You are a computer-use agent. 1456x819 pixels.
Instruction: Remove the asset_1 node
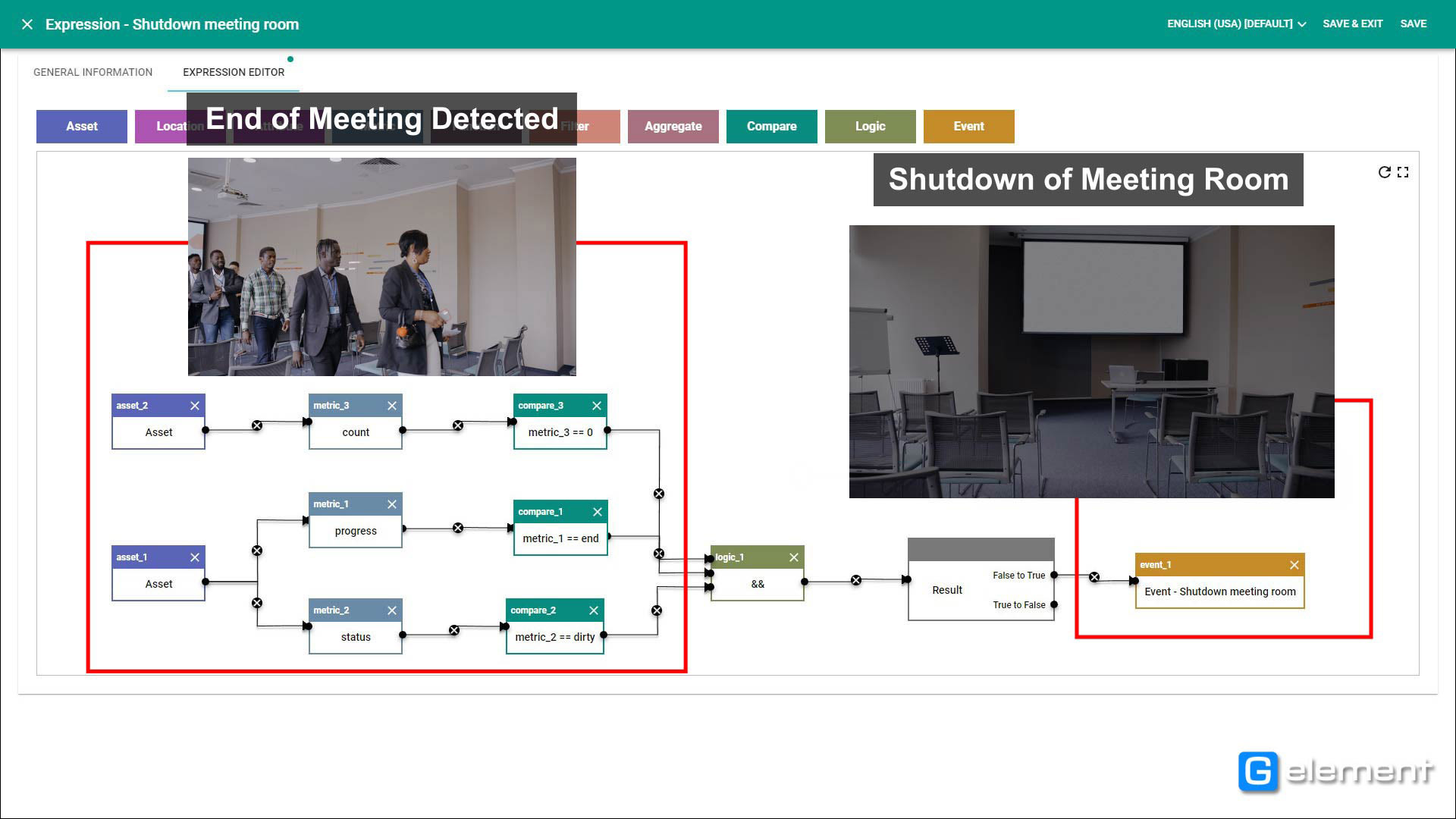coord(195,557)
